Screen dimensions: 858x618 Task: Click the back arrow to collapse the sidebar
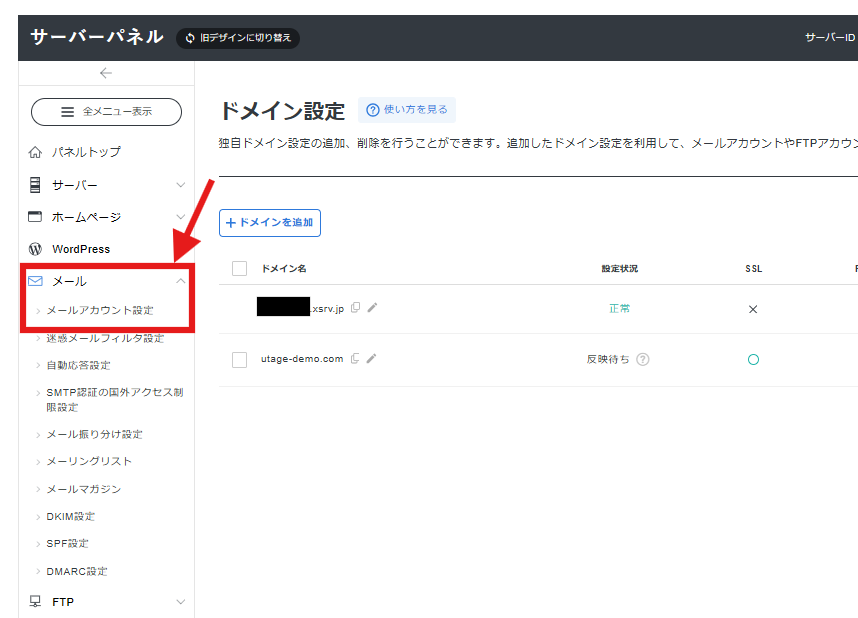tap(106, 73)
